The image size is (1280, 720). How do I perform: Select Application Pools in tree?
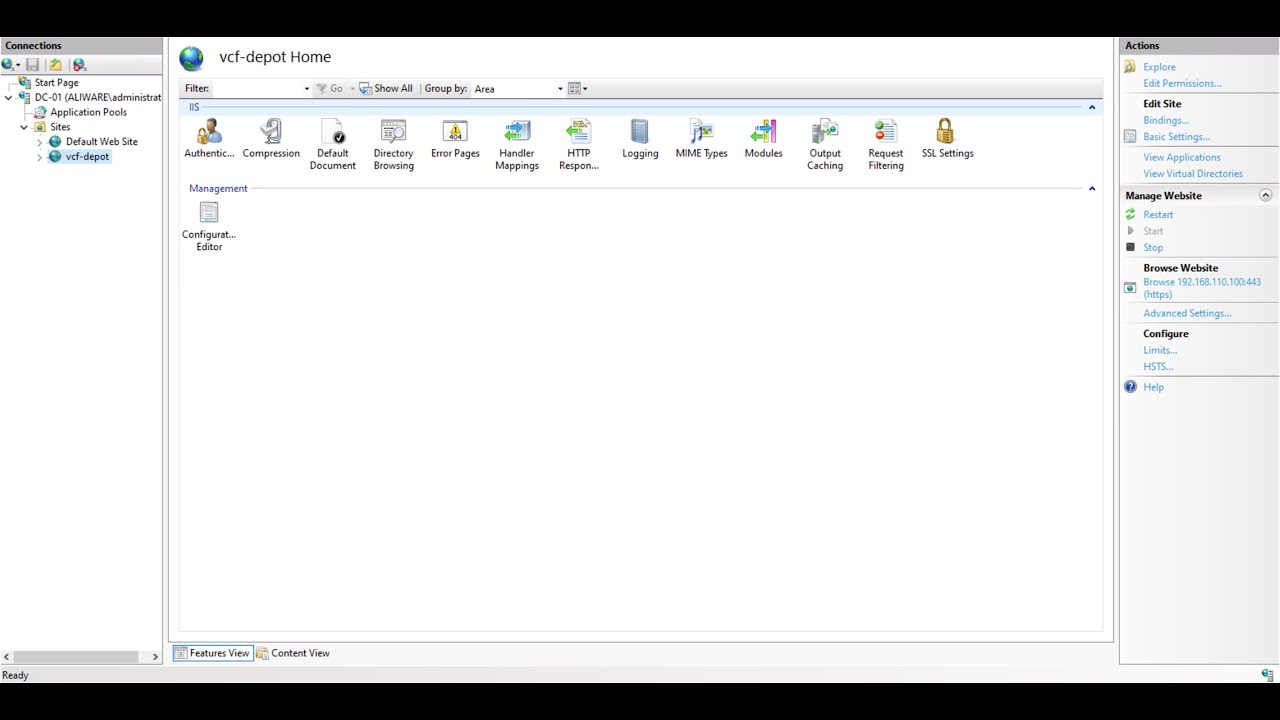coord(88,112)
